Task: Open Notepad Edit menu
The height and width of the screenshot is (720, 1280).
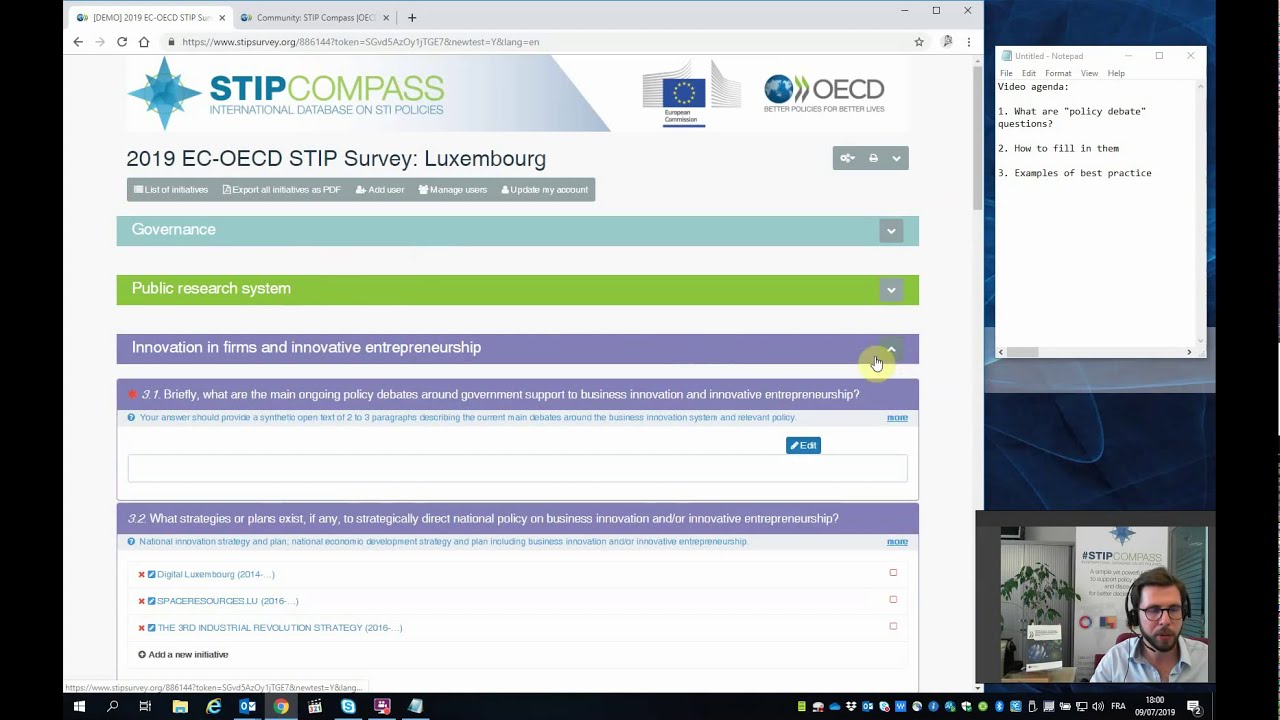Action: coord(1028,73)
